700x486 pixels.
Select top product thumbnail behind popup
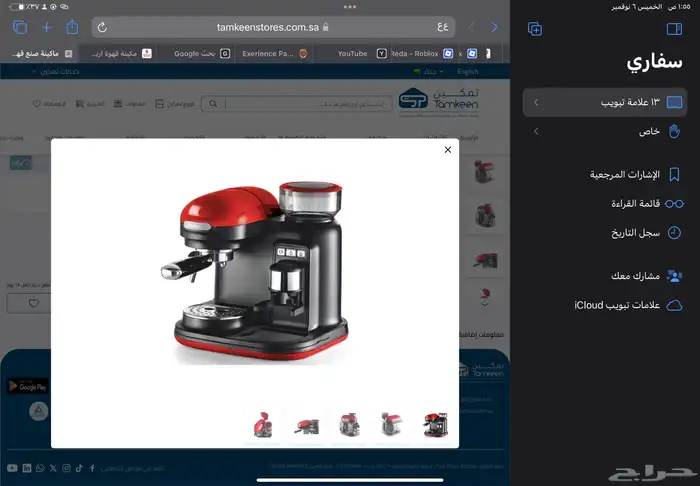pos(484,171)
